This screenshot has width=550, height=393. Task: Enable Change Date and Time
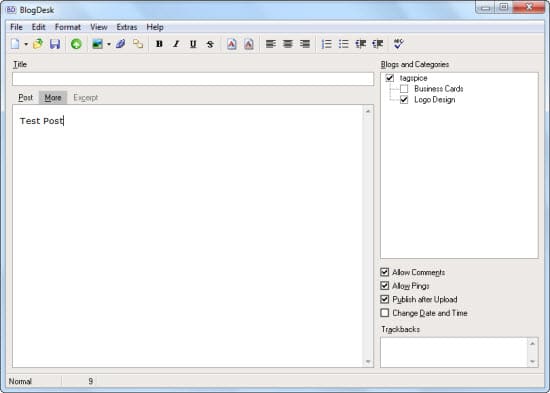[384, 313]
